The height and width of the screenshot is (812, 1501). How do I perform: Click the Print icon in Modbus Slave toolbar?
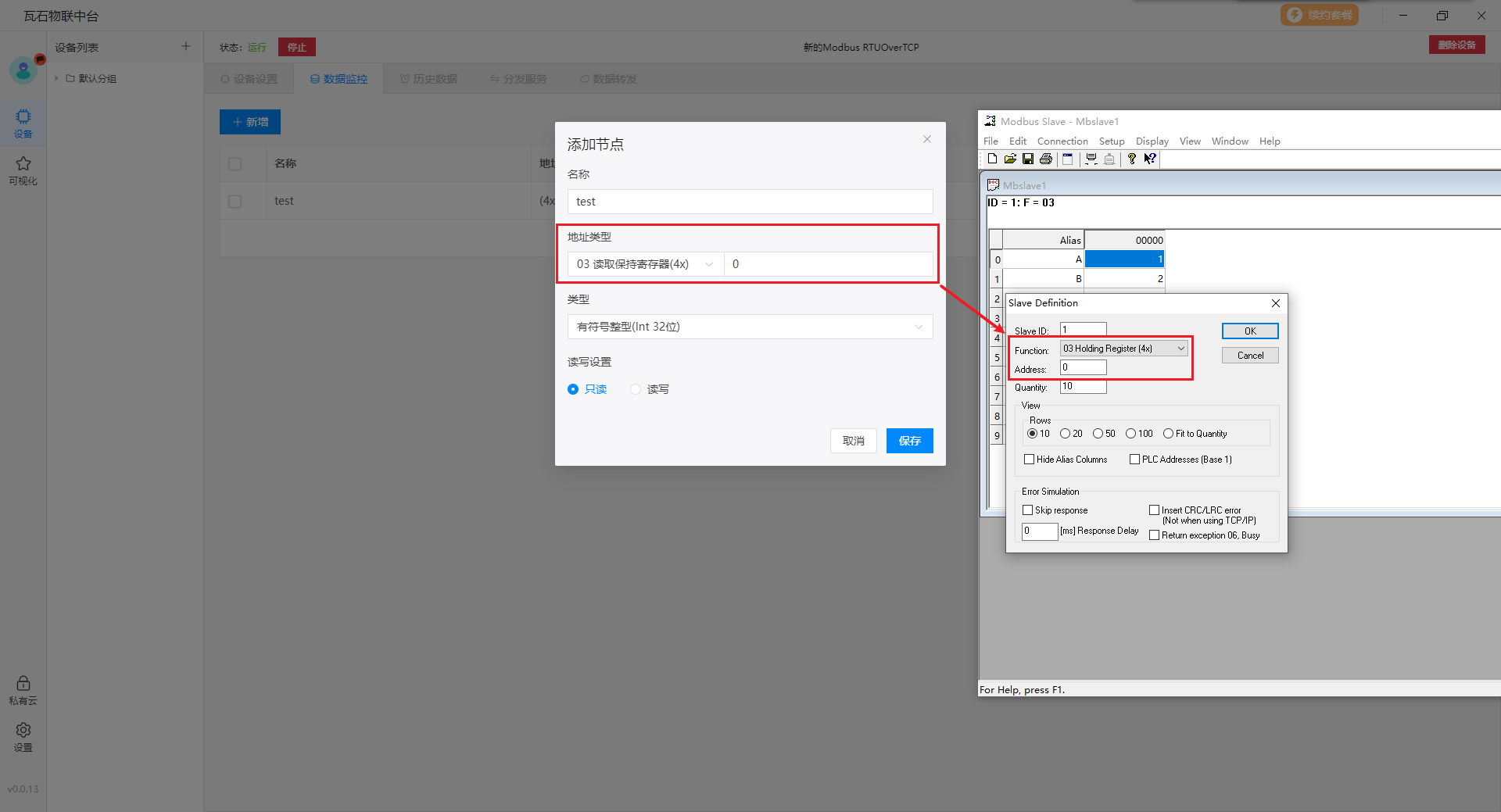tap(1046, 159)
